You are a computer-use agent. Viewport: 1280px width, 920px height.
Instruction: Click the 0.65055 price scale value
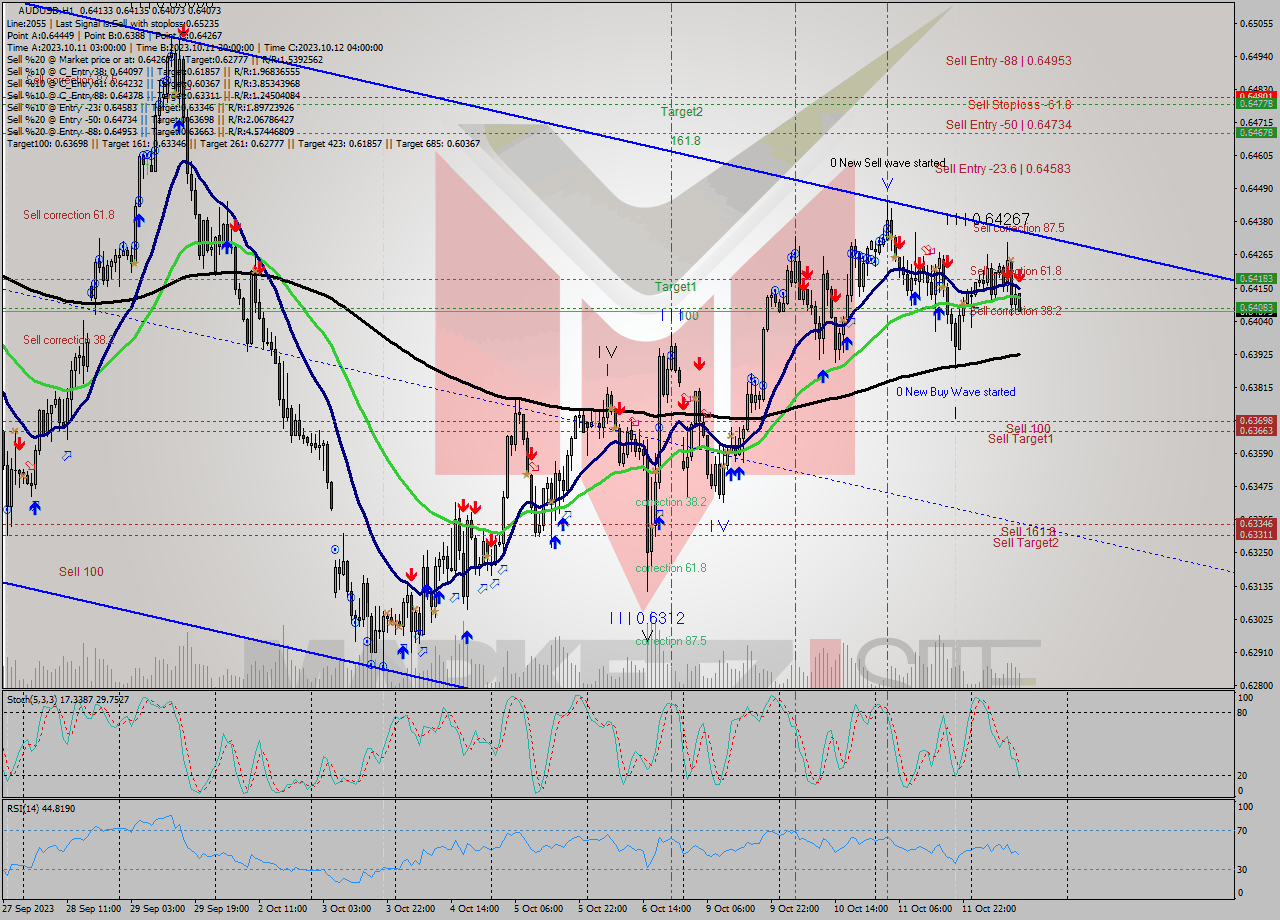(x=1256, y=23)
